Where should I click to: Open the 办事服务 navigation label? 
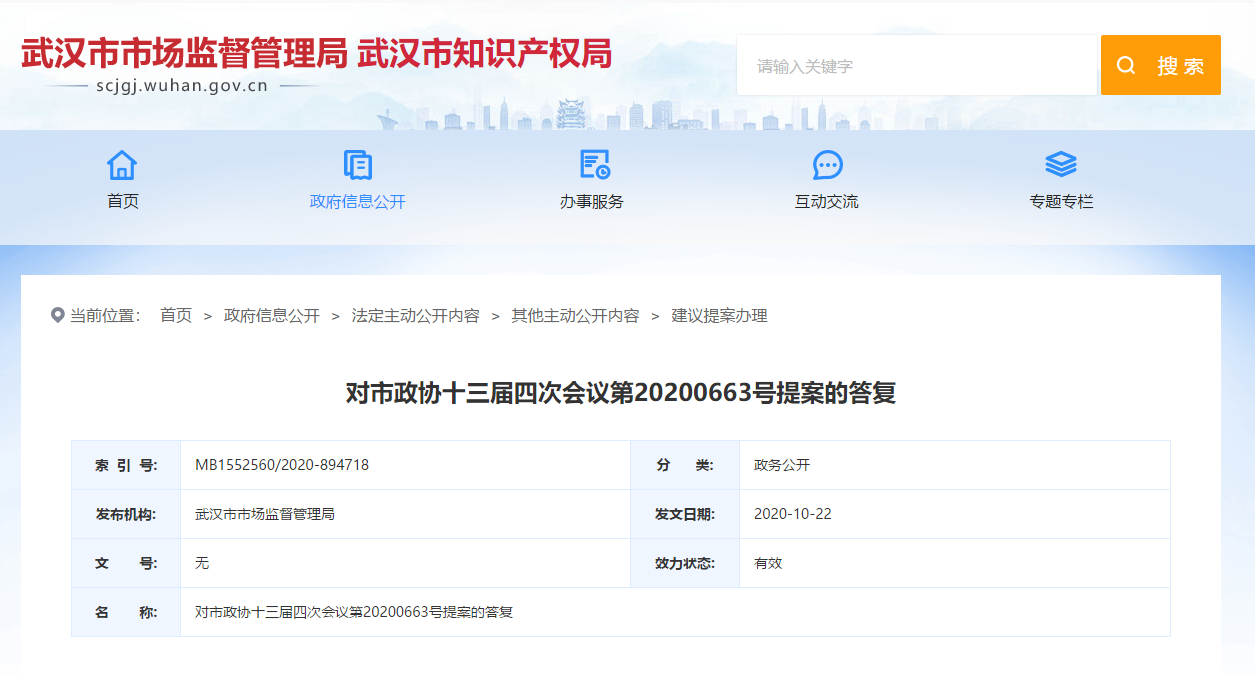click(x=592, y=202)
